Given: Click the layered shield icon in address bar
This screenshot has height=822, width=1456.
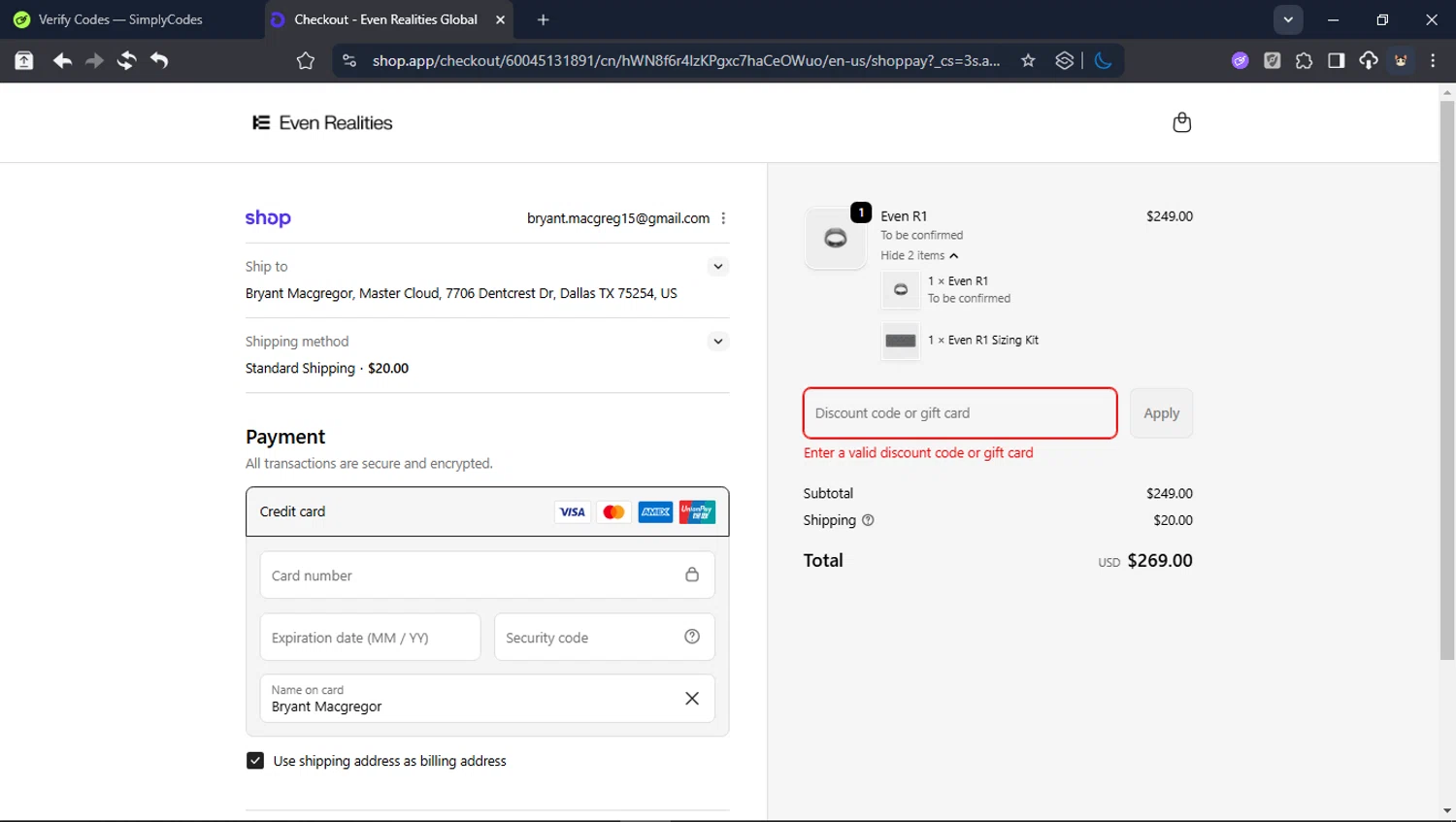Looking at the screenshot, I should pos(1065,60).
